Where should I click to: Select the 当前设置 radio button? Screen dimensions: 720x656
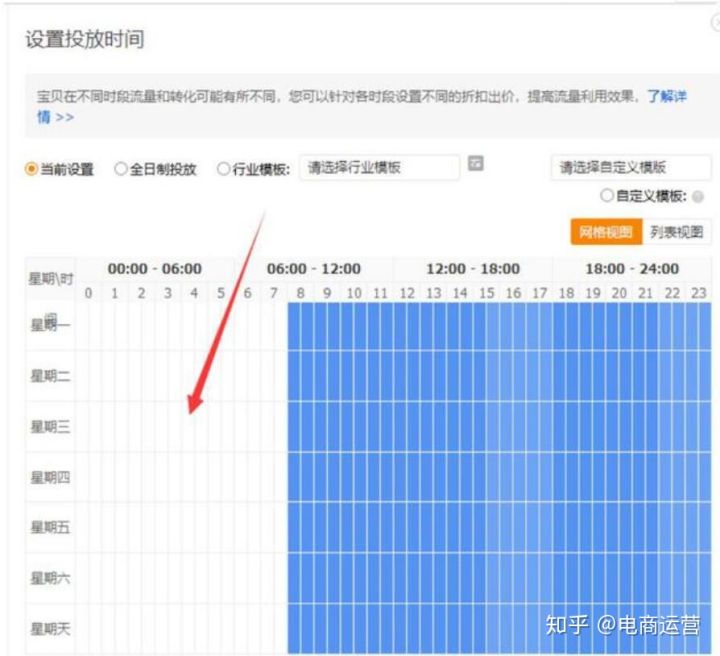(31, 169)
